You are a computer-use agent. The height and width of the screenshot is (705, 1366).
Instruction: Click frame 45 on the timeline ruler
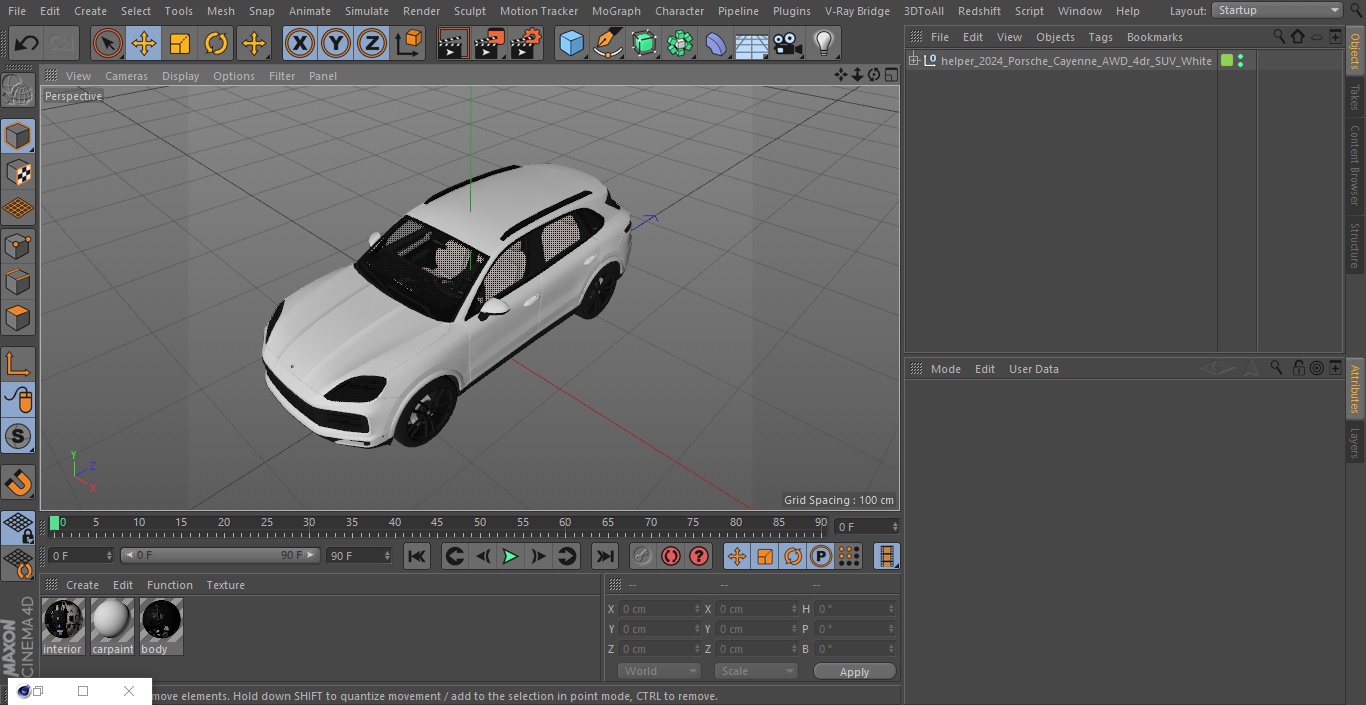point(437,522)
